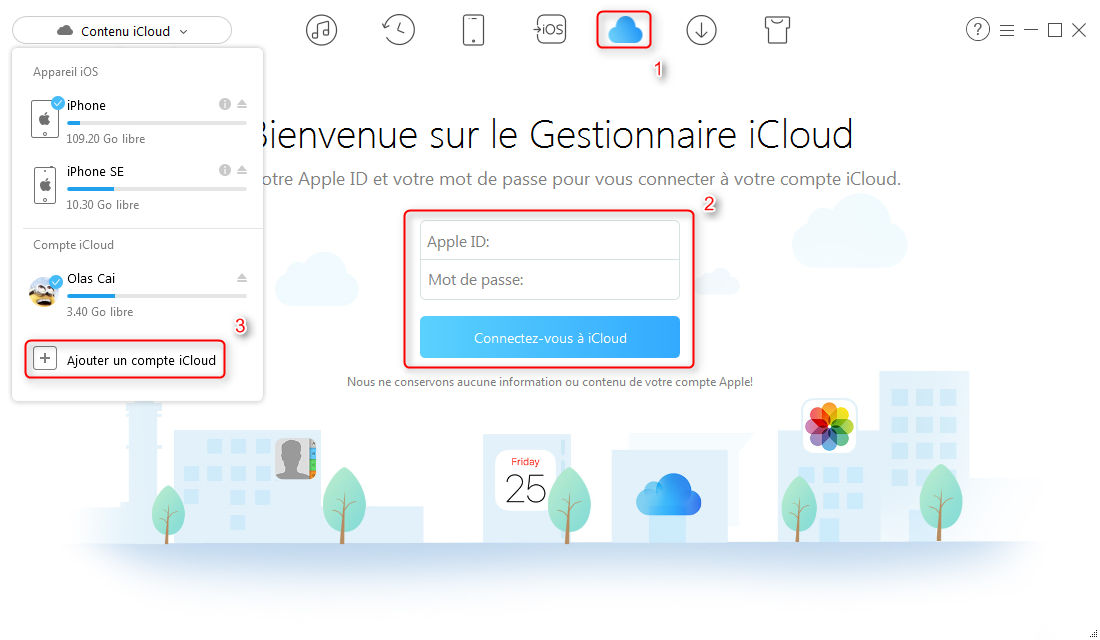1100x640 pixels.
Task: Click the plus icon beside Ajouter un compte
Action: pos(45,359)
